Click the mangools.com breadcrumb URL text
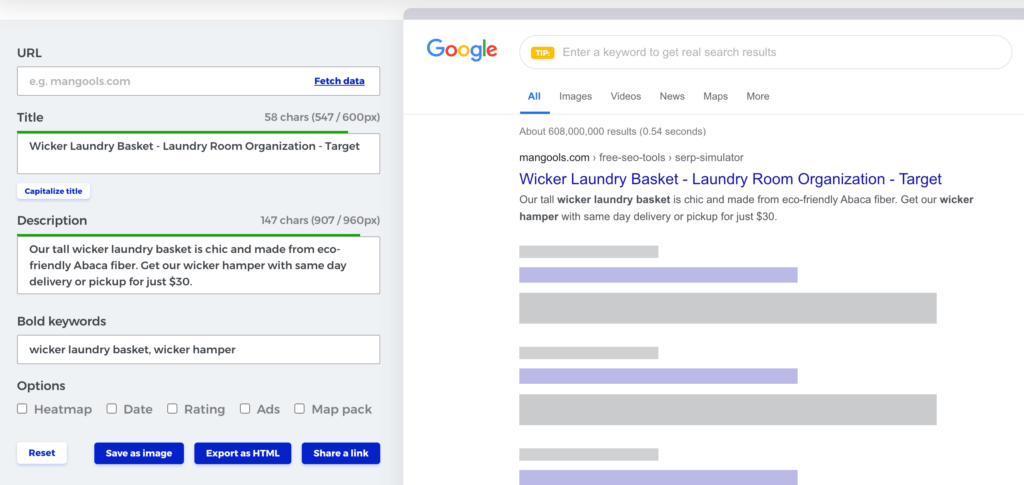The width and height of the screenshot is (1024, 485). click(632, 157)
